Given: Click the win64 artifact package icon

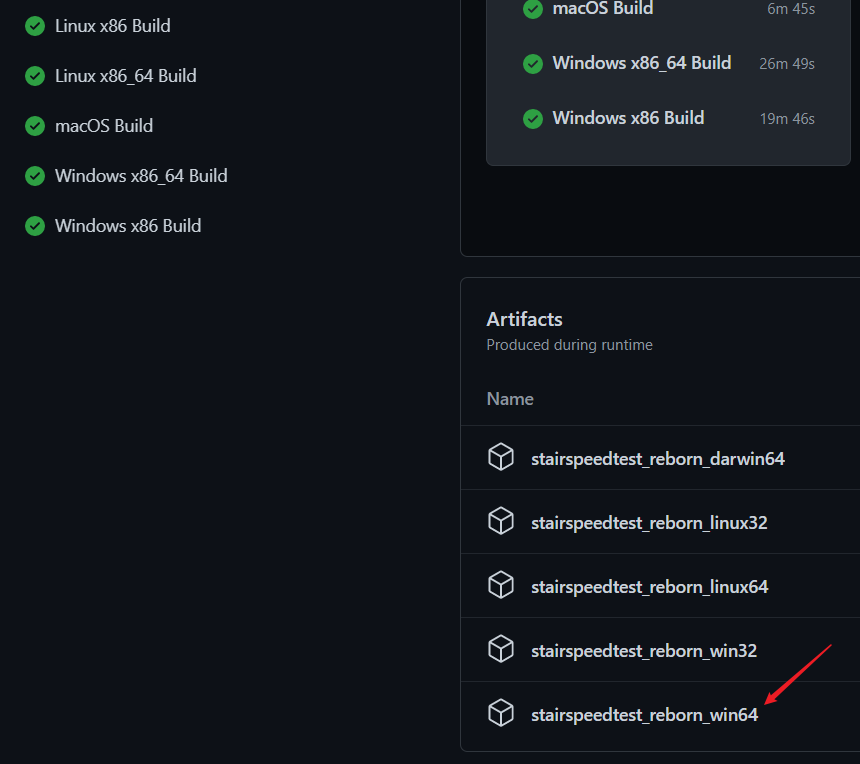Looking at the screenshot, I should pos(500,714).
